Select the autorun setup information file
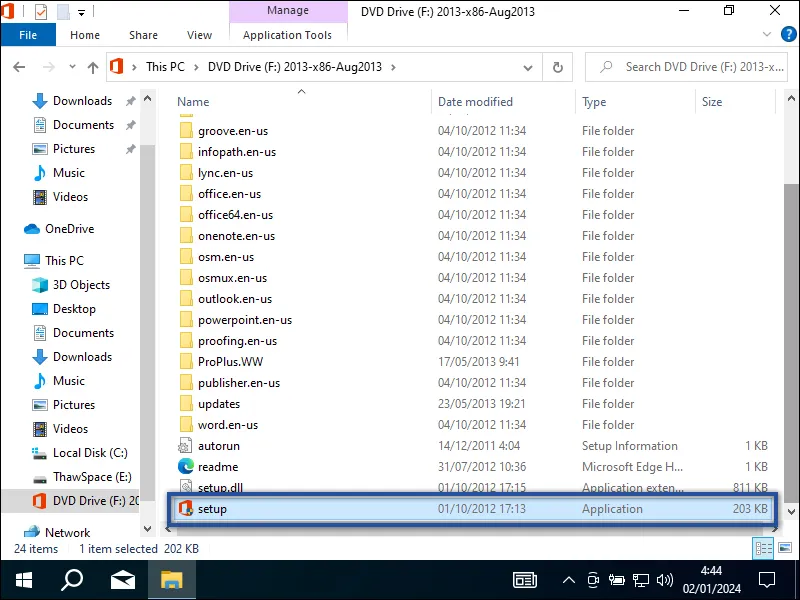Image resolution: width=800 pixels, height=600 pixels. 219,445
